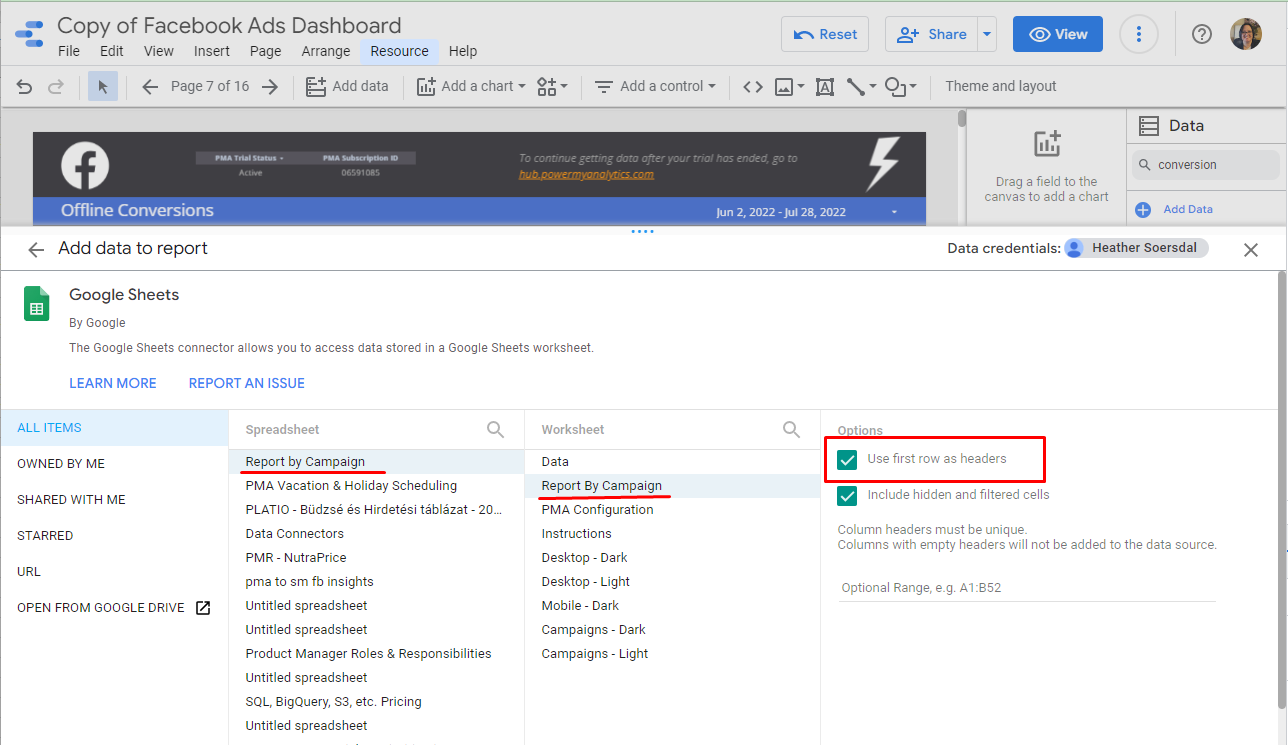1288x745 pixels.
Task: Toggle Include hidden and filtered cells checkbox
Action: point(848,496)
